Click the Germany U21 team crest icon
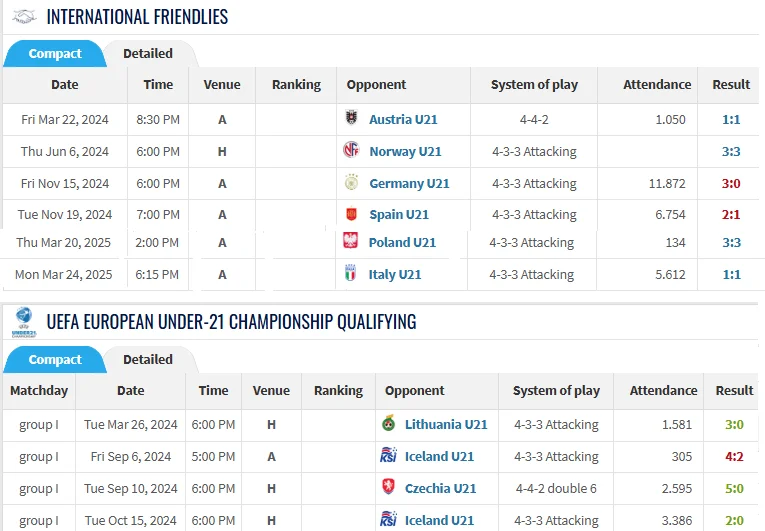The image size is (765, 531). pos(351,183)
